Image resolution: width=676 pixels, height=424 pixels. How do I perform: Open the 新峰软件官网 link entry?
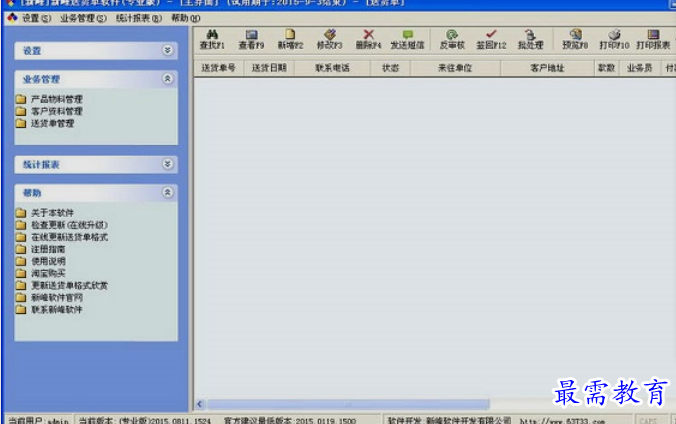49,297
